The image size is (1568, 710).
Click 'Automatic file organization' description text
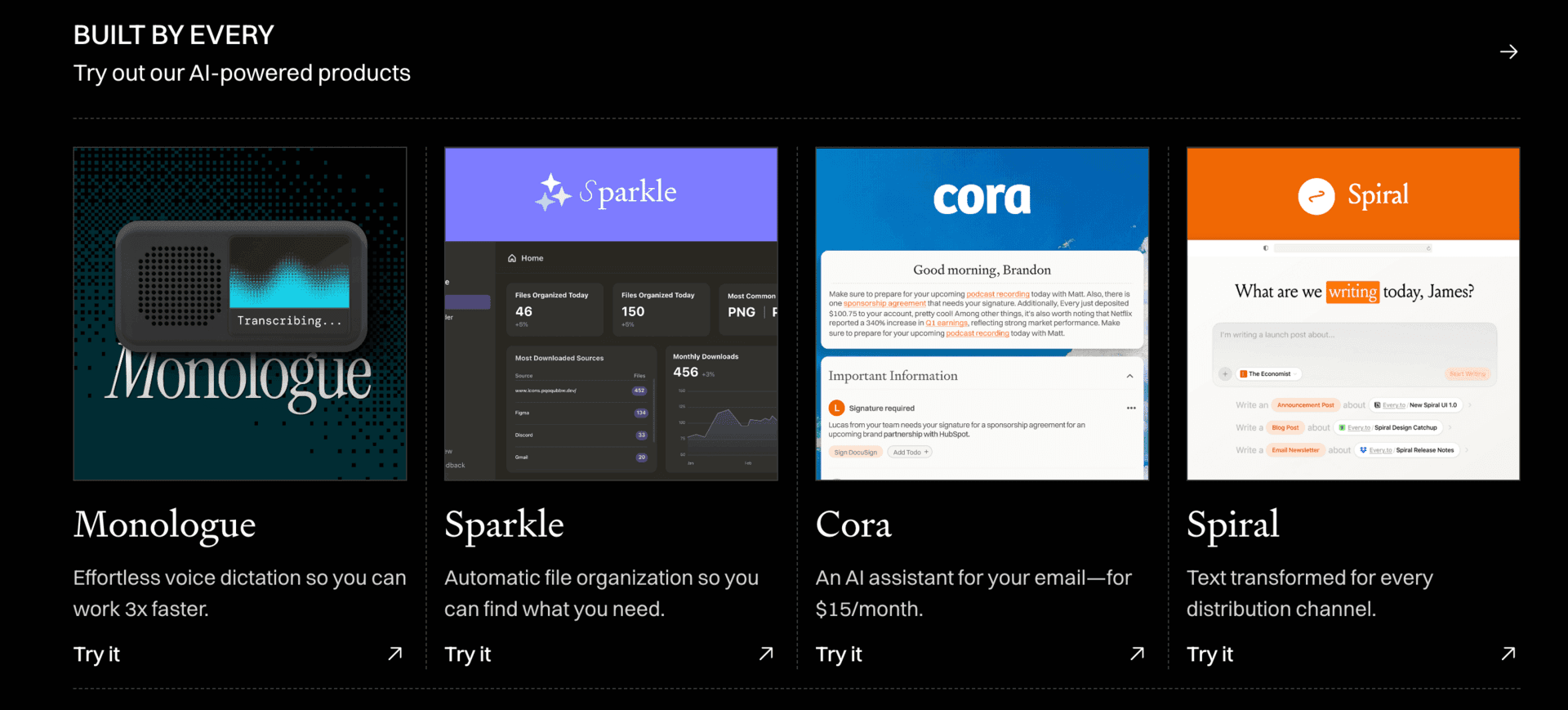(x=602, y=593)
